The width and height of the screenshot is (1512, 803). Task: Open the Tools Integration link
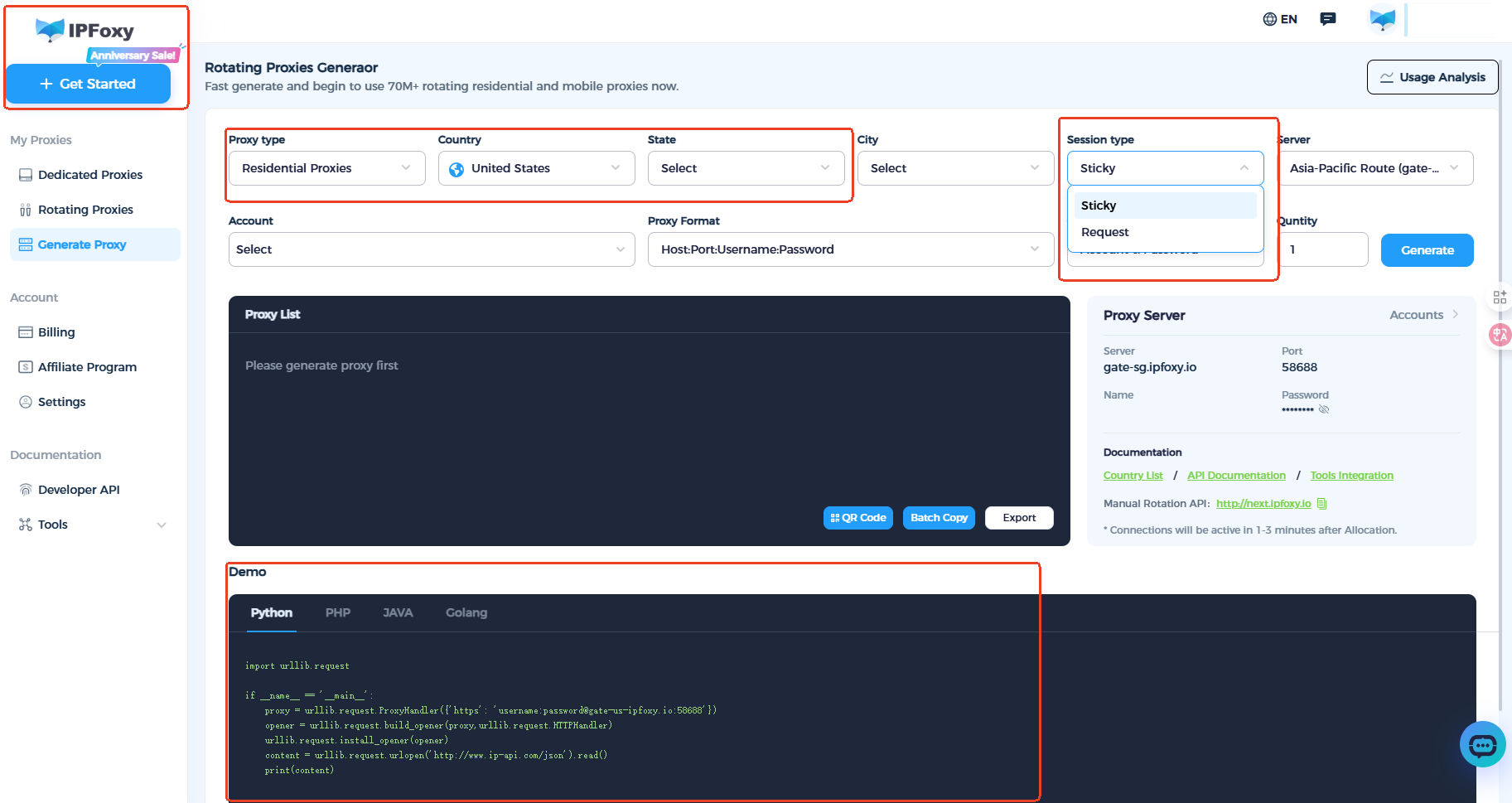coord(1352,476)
